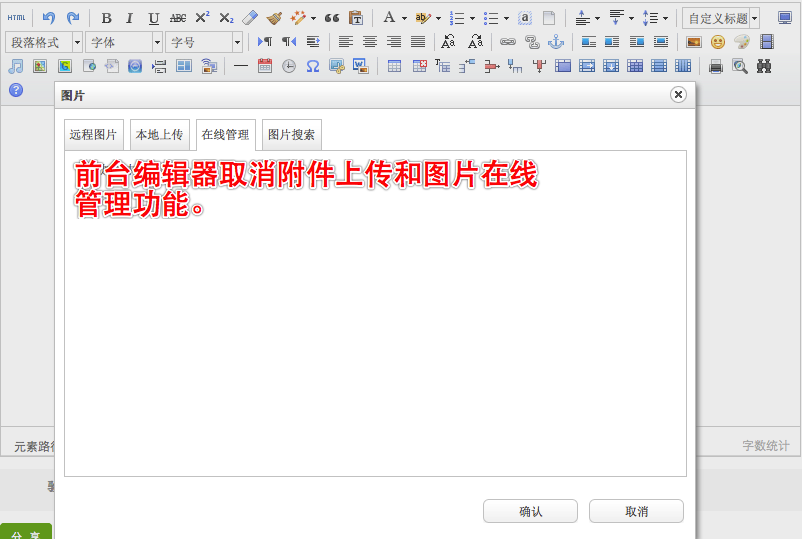
Task: Switch to the 远程图片 tab
Action: pos(94,135)
